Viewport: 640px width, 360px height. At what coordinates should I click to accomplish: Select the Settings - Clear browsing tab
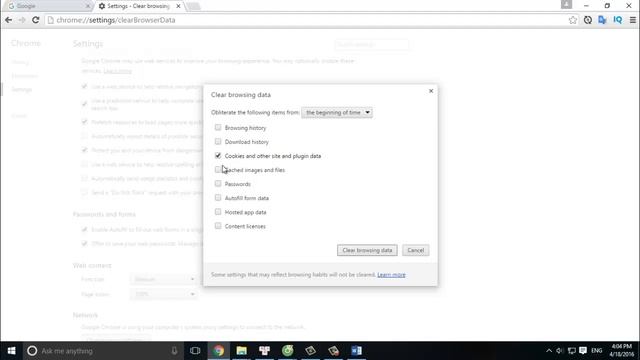click(x=139, y=6)
